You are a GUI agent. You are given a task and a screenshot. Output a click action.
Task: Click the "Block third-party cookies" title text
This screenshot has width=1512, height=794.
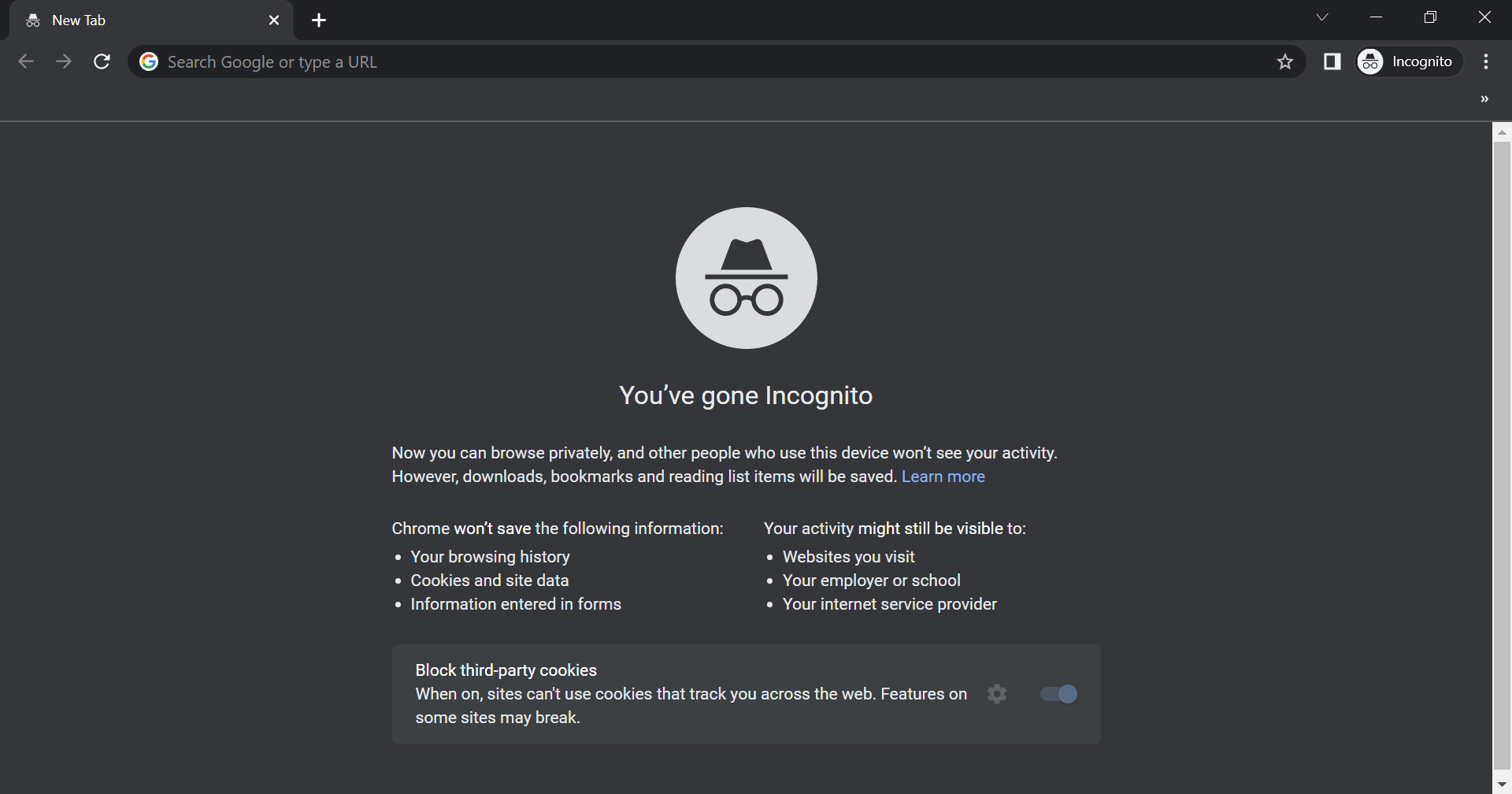coord(506,670)
